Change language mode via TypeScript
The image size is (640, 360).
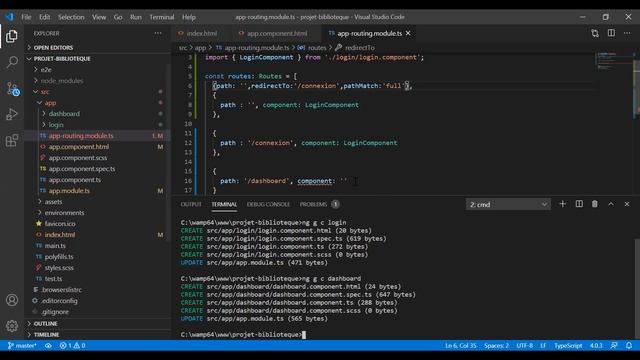pos(568,345)
